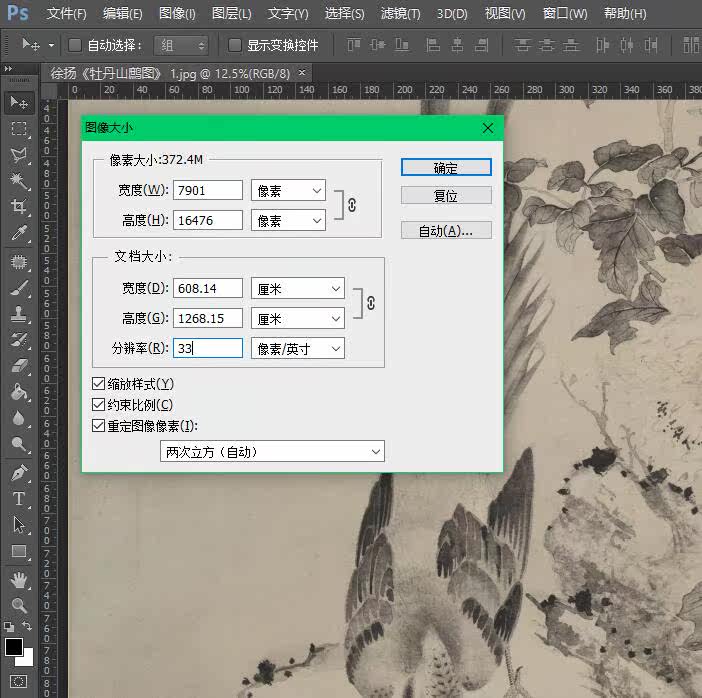Open the 窗口(W) menu
702x698 pixels.
point(565,13)
